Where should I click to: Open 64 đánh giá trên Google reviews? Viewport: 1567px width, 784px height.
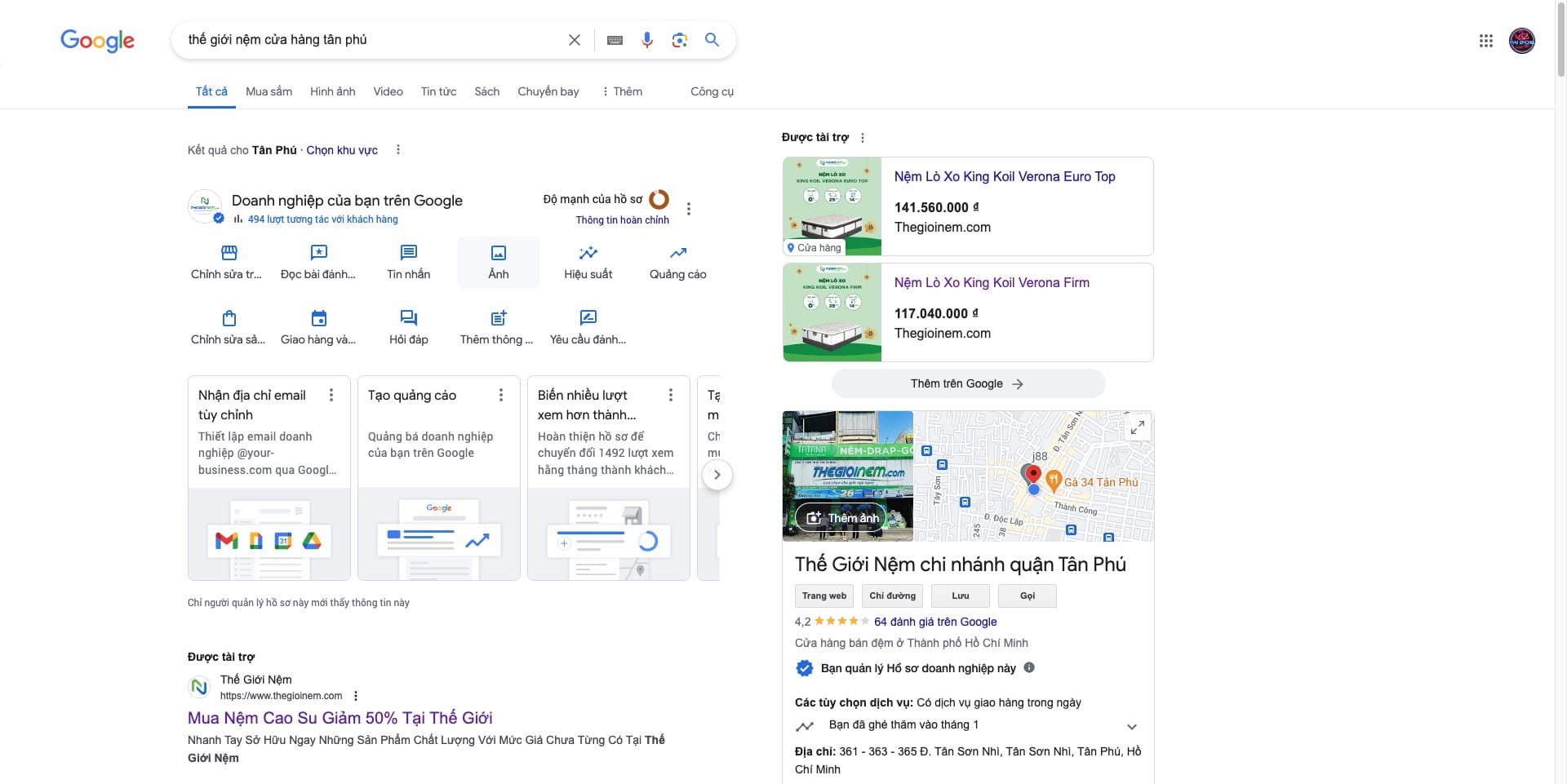pyautogui.click(x=935, y=622)
